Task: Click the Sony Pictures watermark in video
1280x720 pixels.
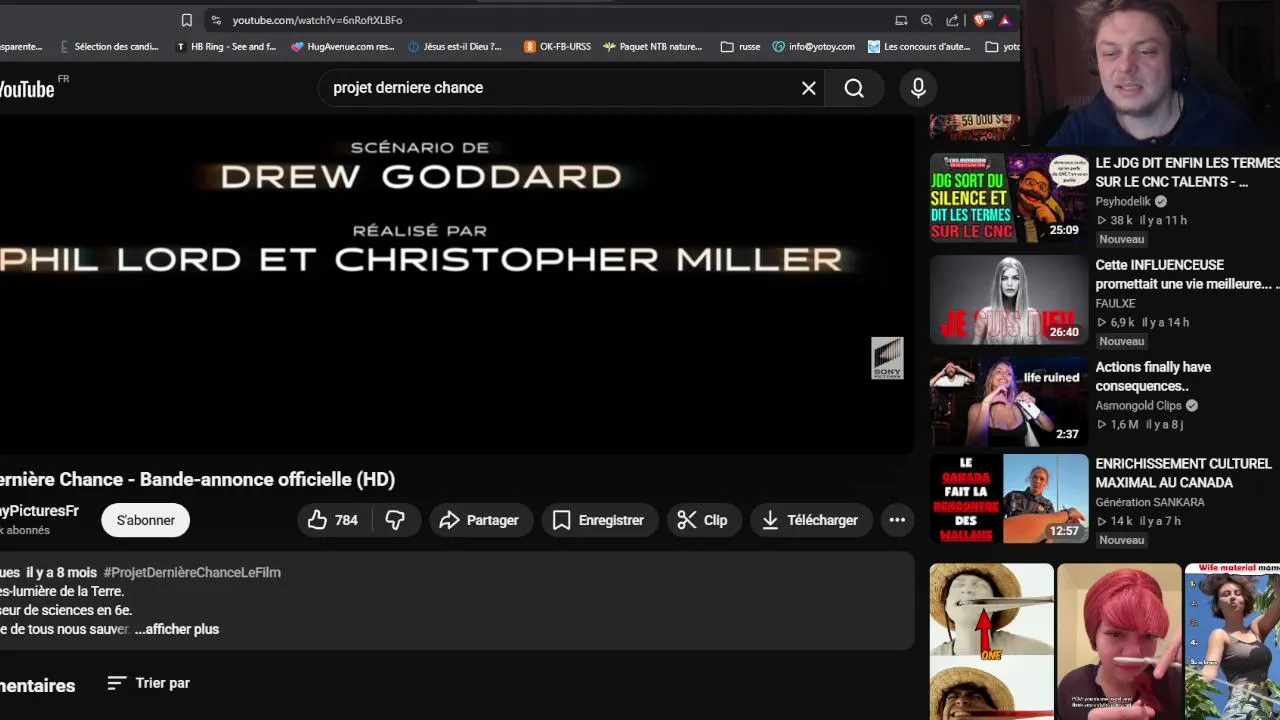Action: (x=887, y=358)
